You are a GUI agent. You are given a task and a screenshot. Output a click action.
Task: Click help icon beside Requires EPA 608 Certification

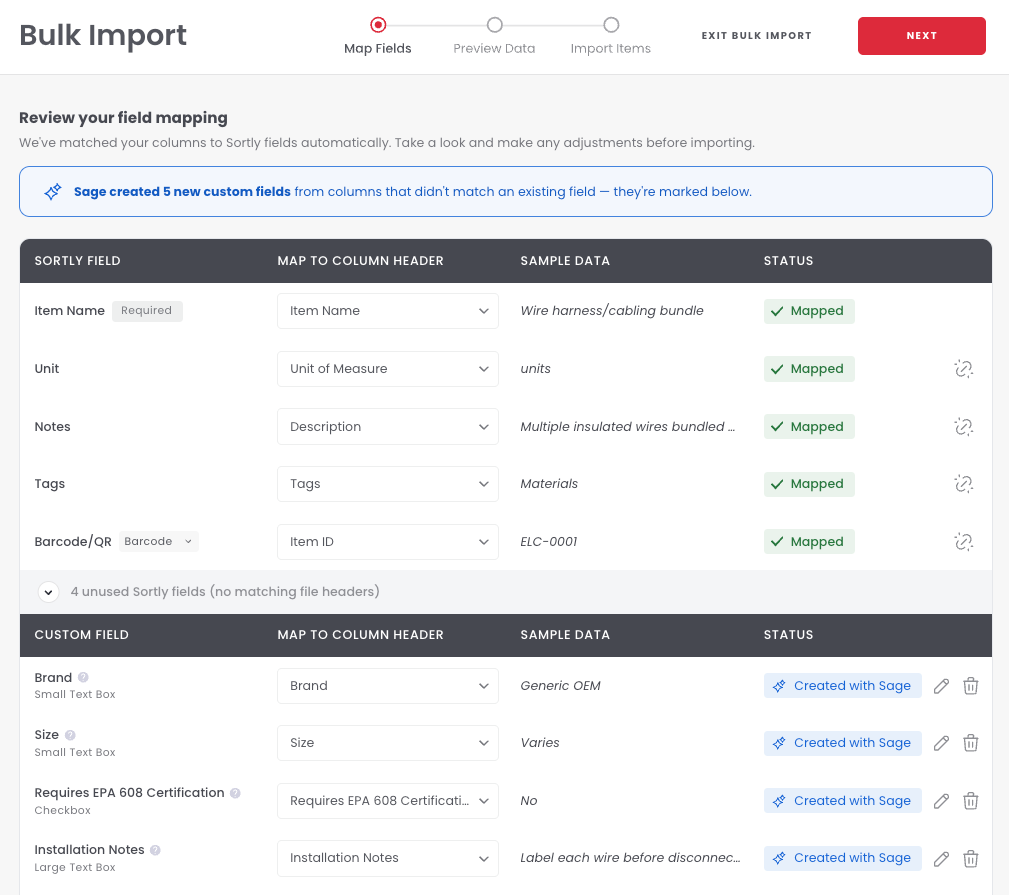(236, 793)
